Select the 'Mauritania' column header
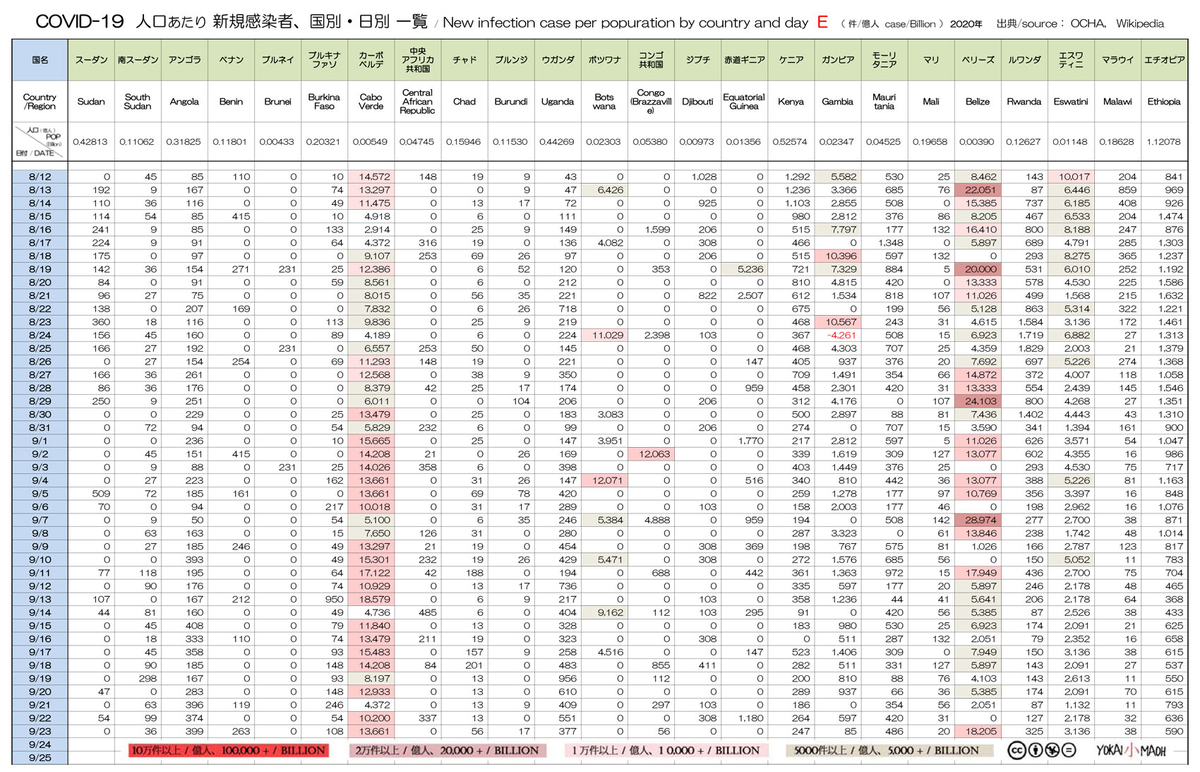The image size is (1200, 772). tap(883, 102)
